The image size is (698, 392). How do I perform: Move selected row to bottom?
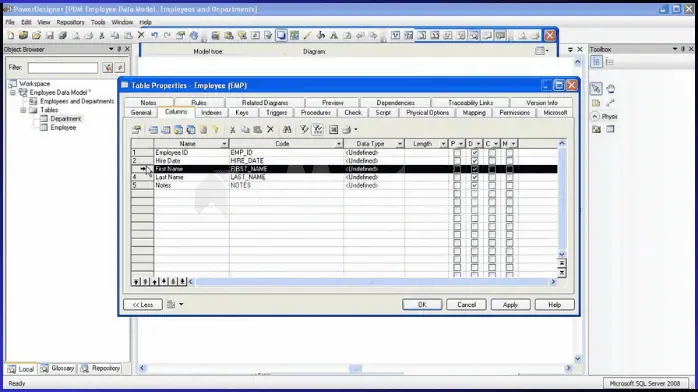point(182,281)
